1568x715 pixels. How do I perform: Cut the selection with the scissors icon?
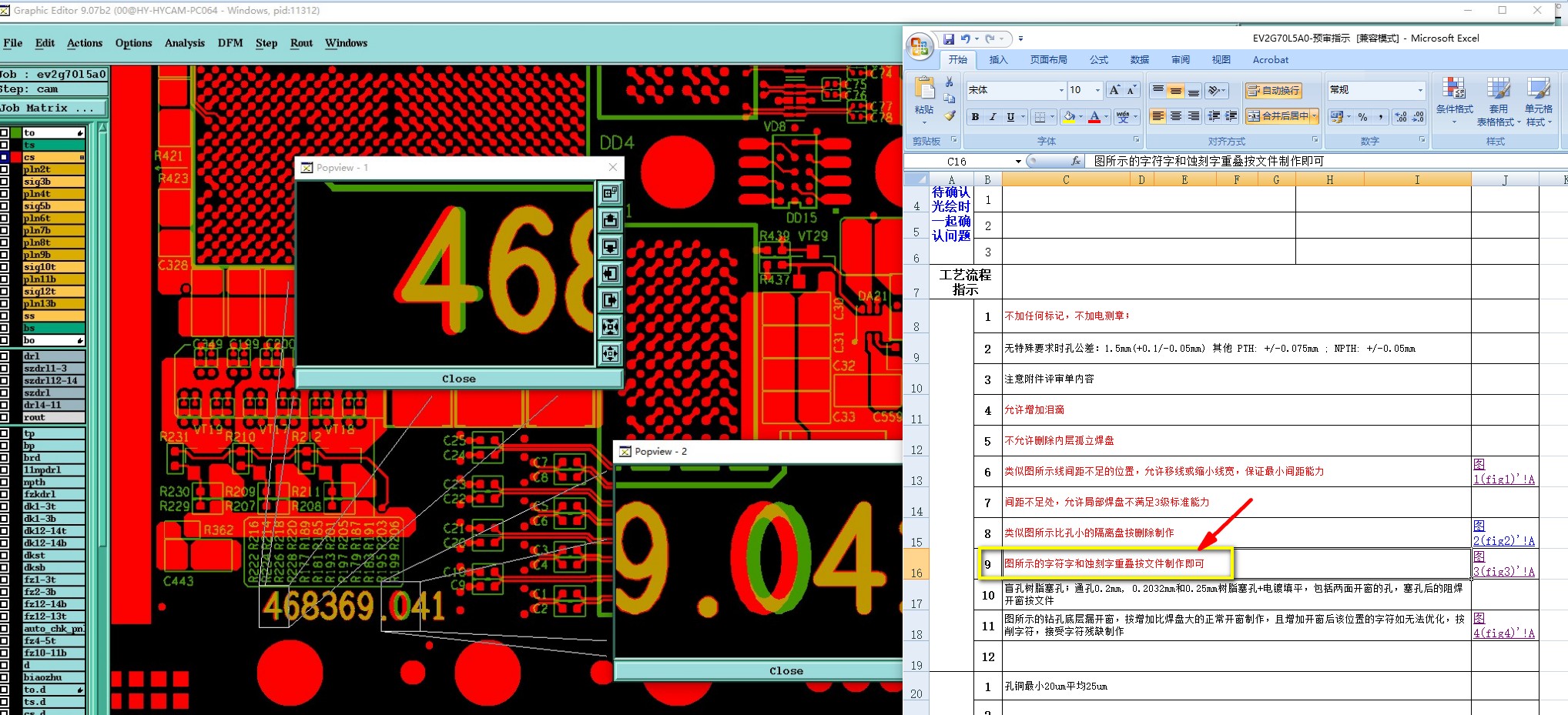[x=950, y=82]
